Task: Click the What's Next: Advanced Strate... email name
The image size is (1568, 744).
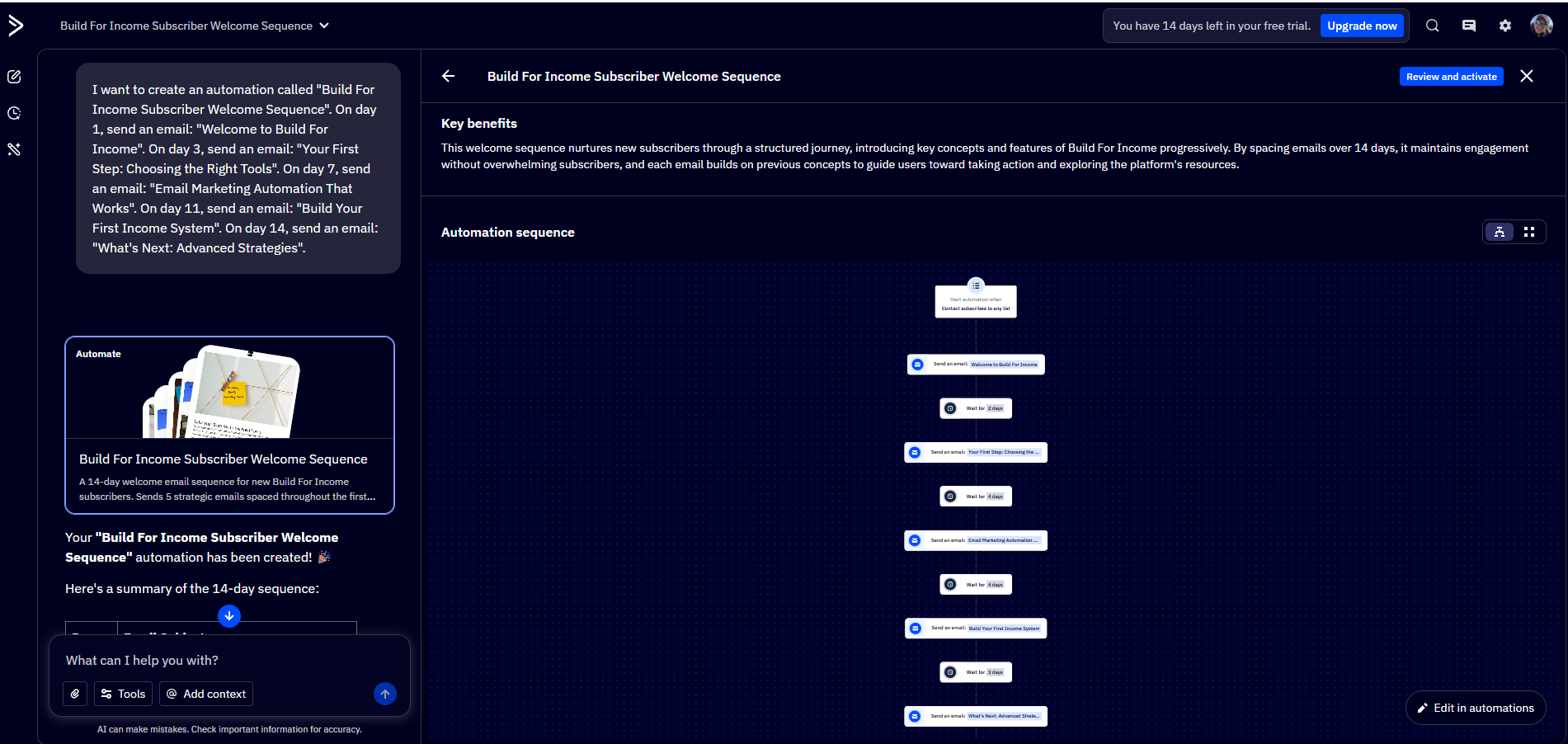Action: pyautogui.click(x=1004, y=716)
